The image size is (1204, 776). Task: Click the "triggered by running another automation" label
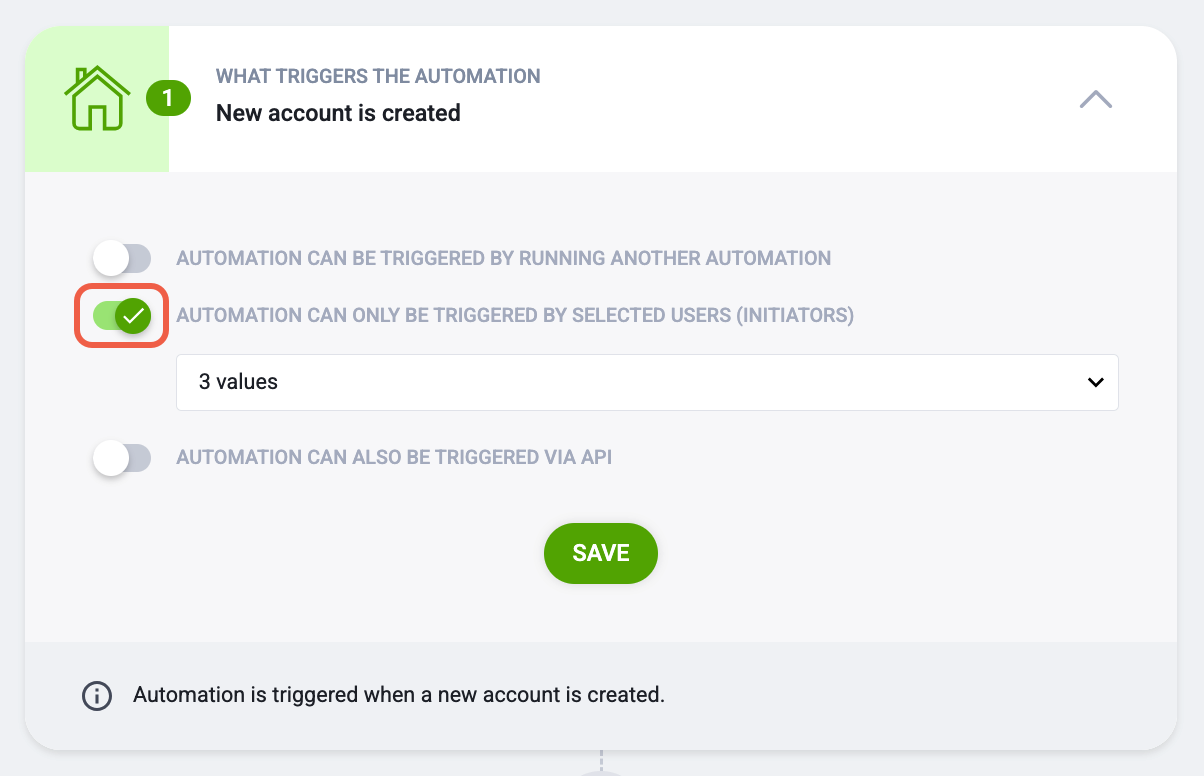point(504,258)
